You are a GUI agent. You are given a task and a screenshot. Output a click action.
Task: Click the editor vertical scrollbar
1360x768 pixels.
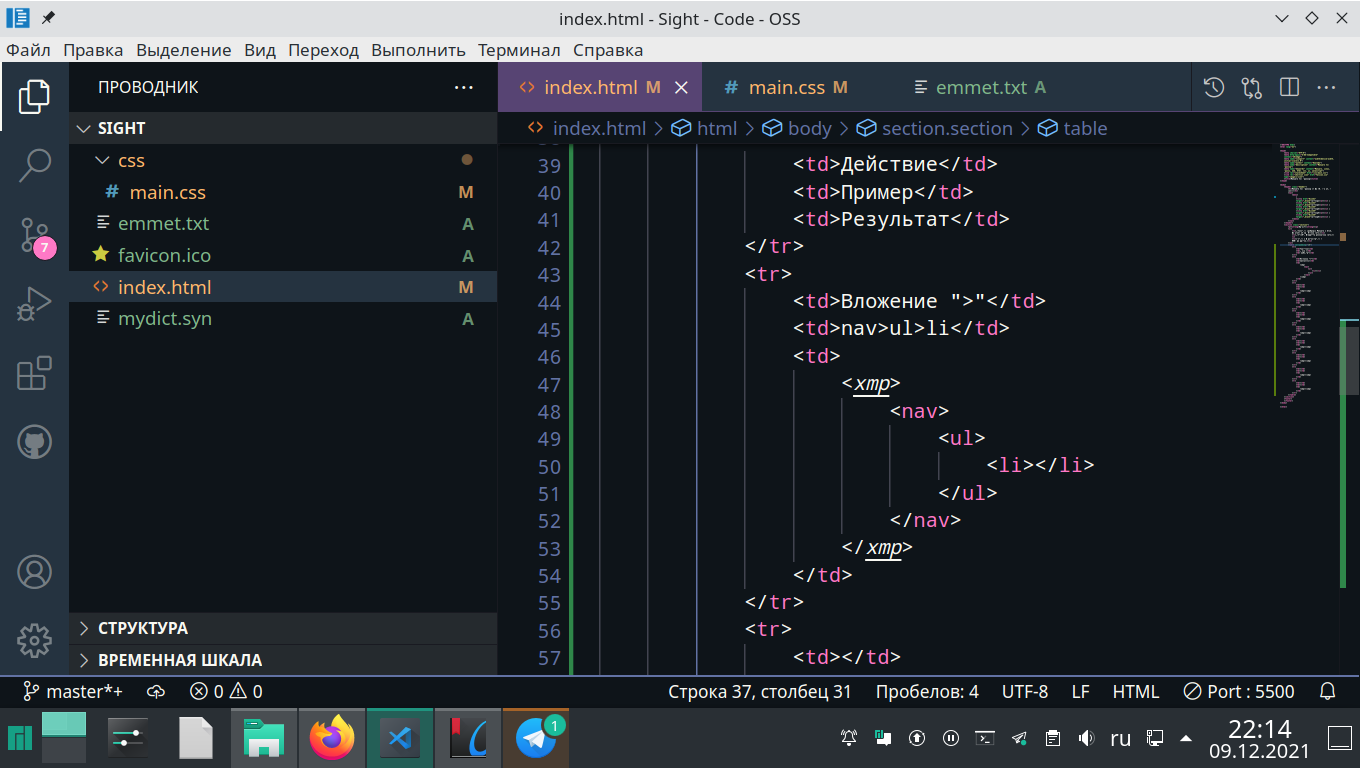coord(1349,360)
